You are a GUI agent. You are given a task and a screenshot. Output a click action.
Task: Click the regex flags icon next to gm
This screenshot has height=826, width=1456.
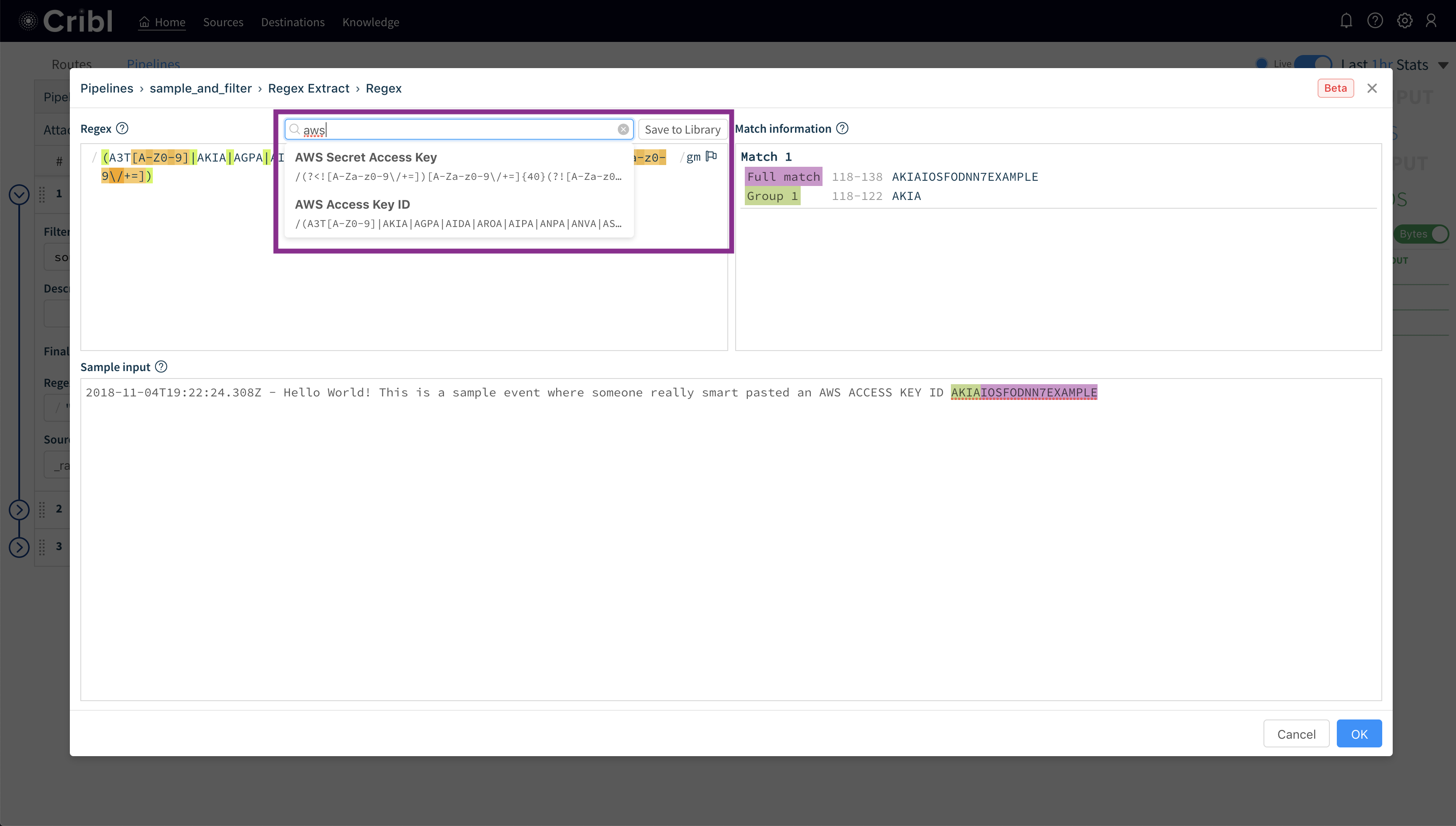[x=711, y=157]
